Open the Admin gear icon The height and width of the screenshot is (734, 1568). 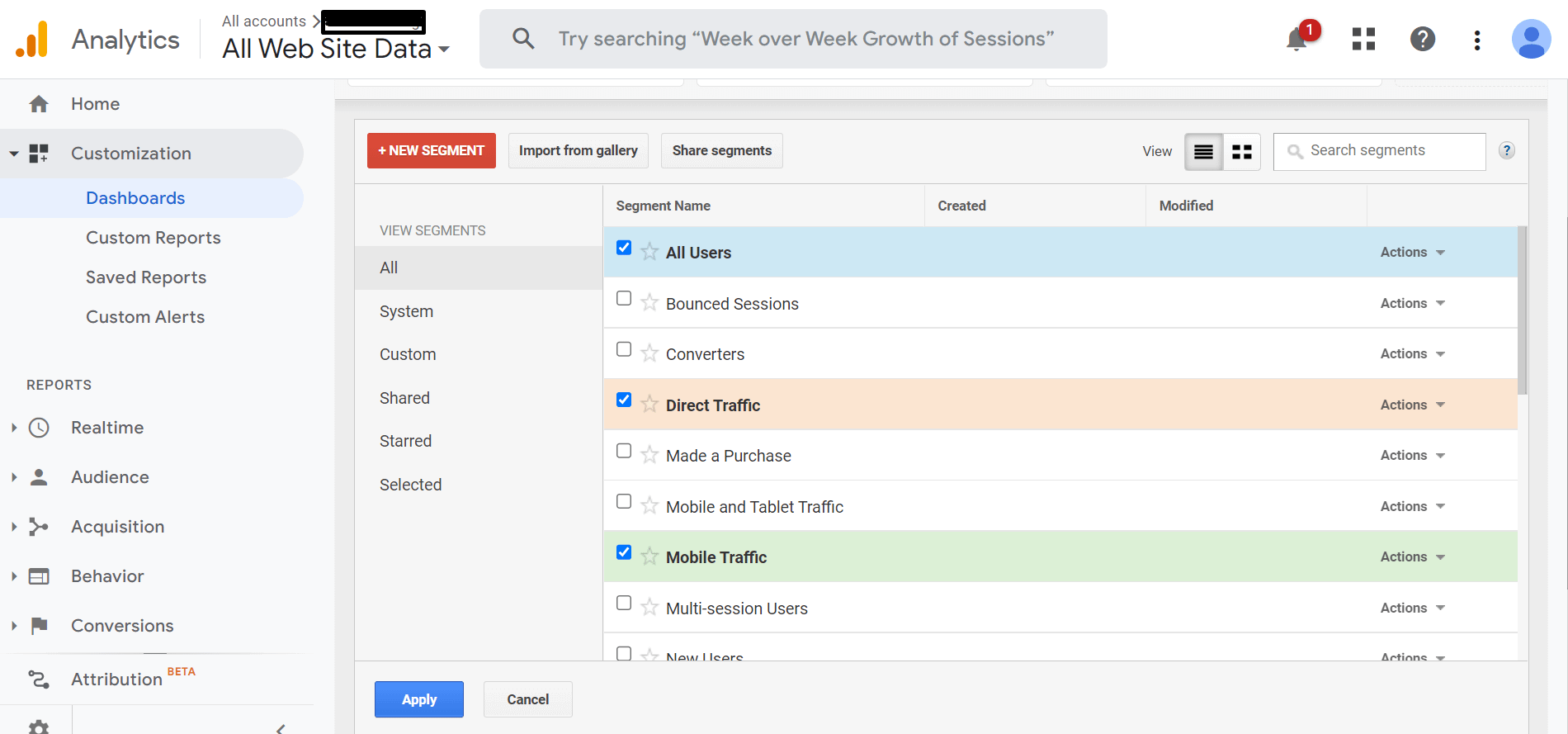tap(39, 727)
